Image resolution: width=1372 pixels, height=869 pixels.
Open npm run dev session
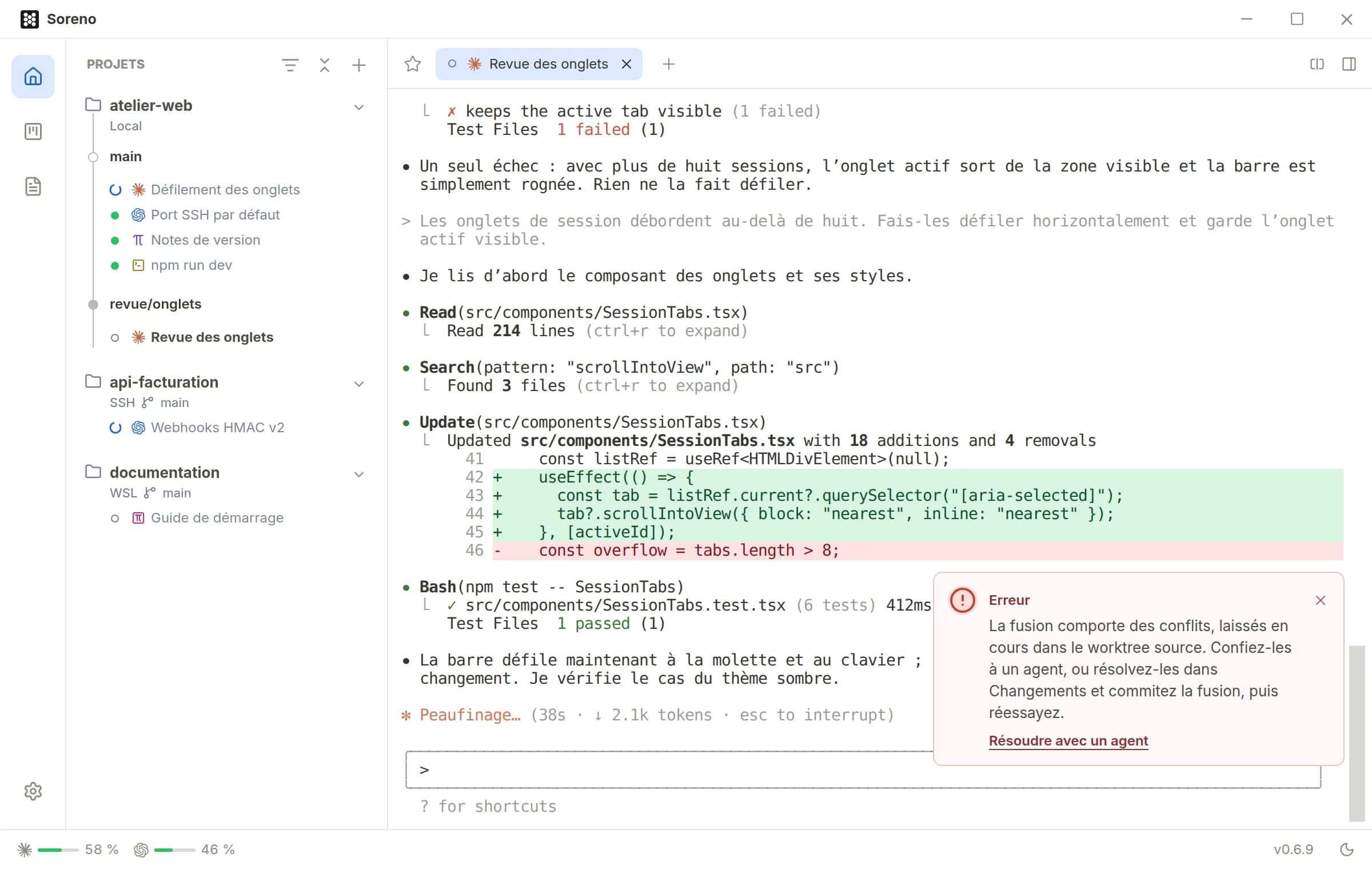click(x=191, y=265)
